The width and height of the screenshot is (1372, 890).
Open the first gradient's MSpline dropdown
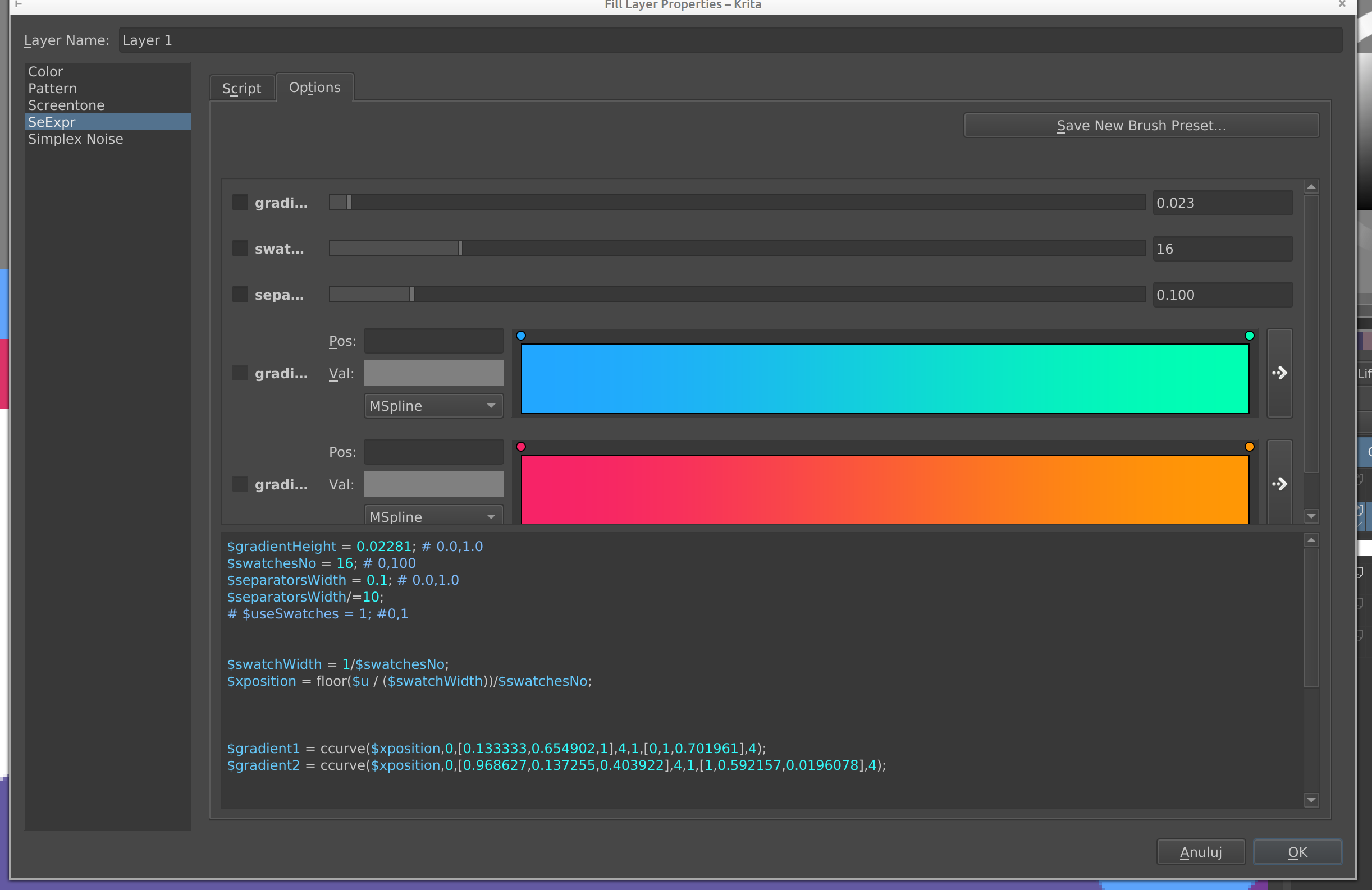(433, 406)
